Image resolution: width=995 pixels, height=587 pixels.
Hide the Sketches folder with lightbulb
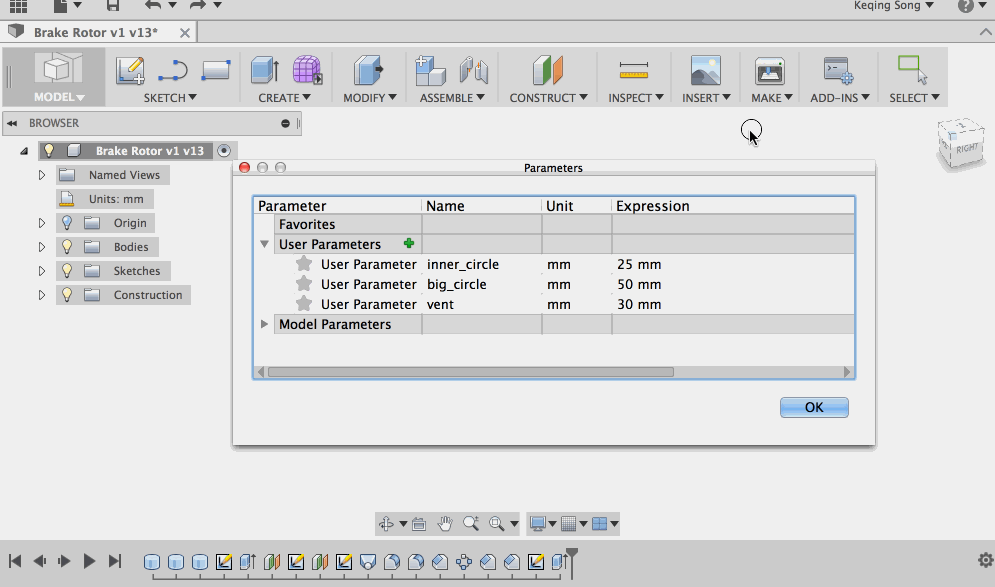(68, 271)
